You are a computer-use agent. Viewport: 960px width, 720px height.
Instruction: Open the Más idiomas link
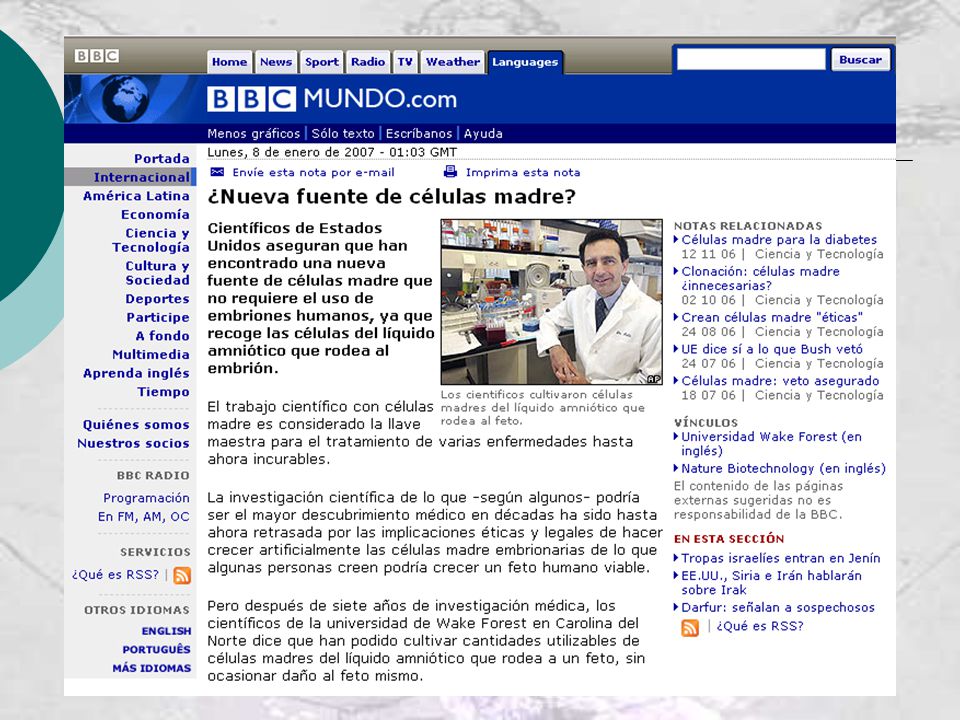click(x=151, y=668)
